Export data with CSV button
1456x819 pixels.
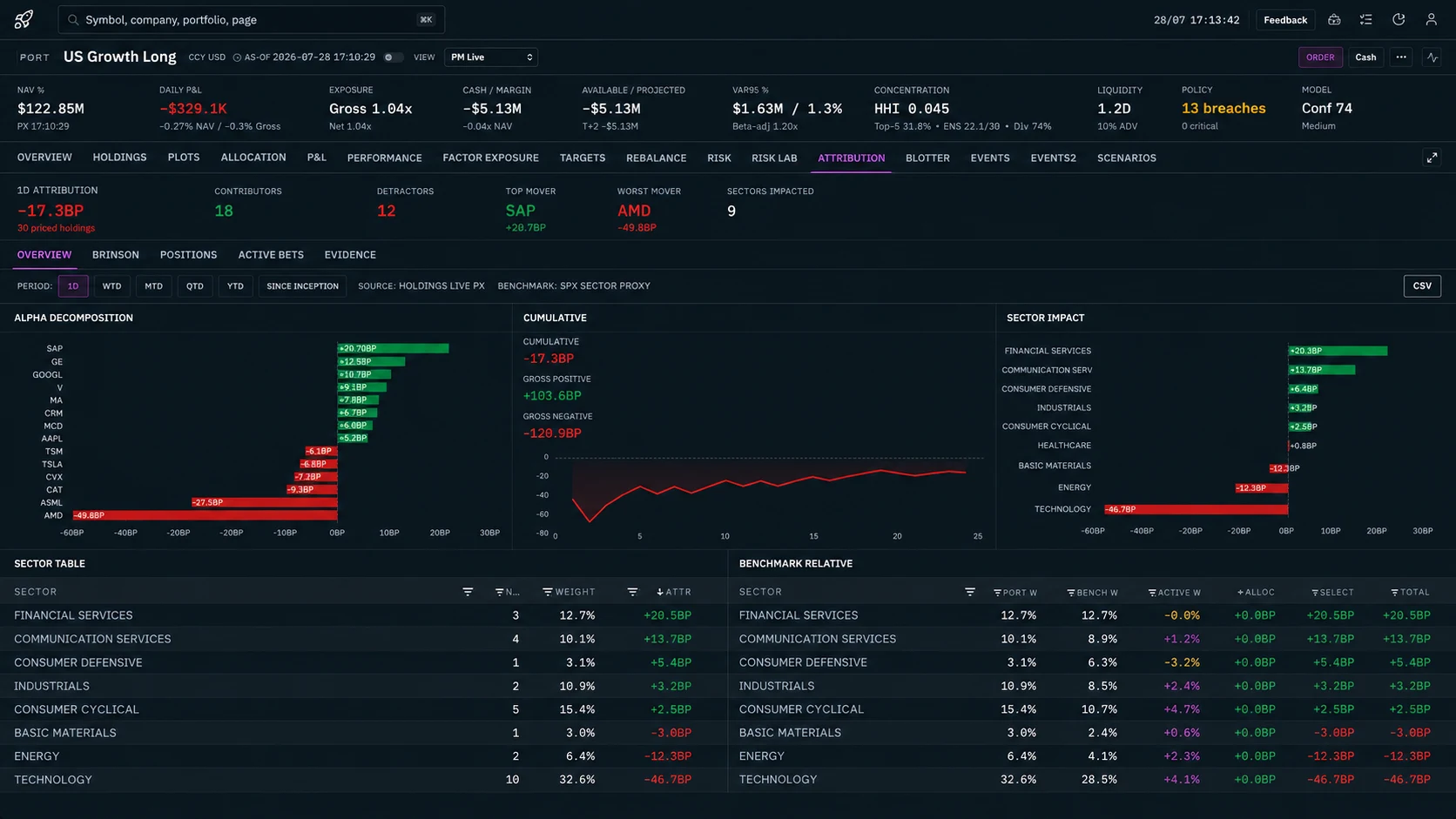1422,286
